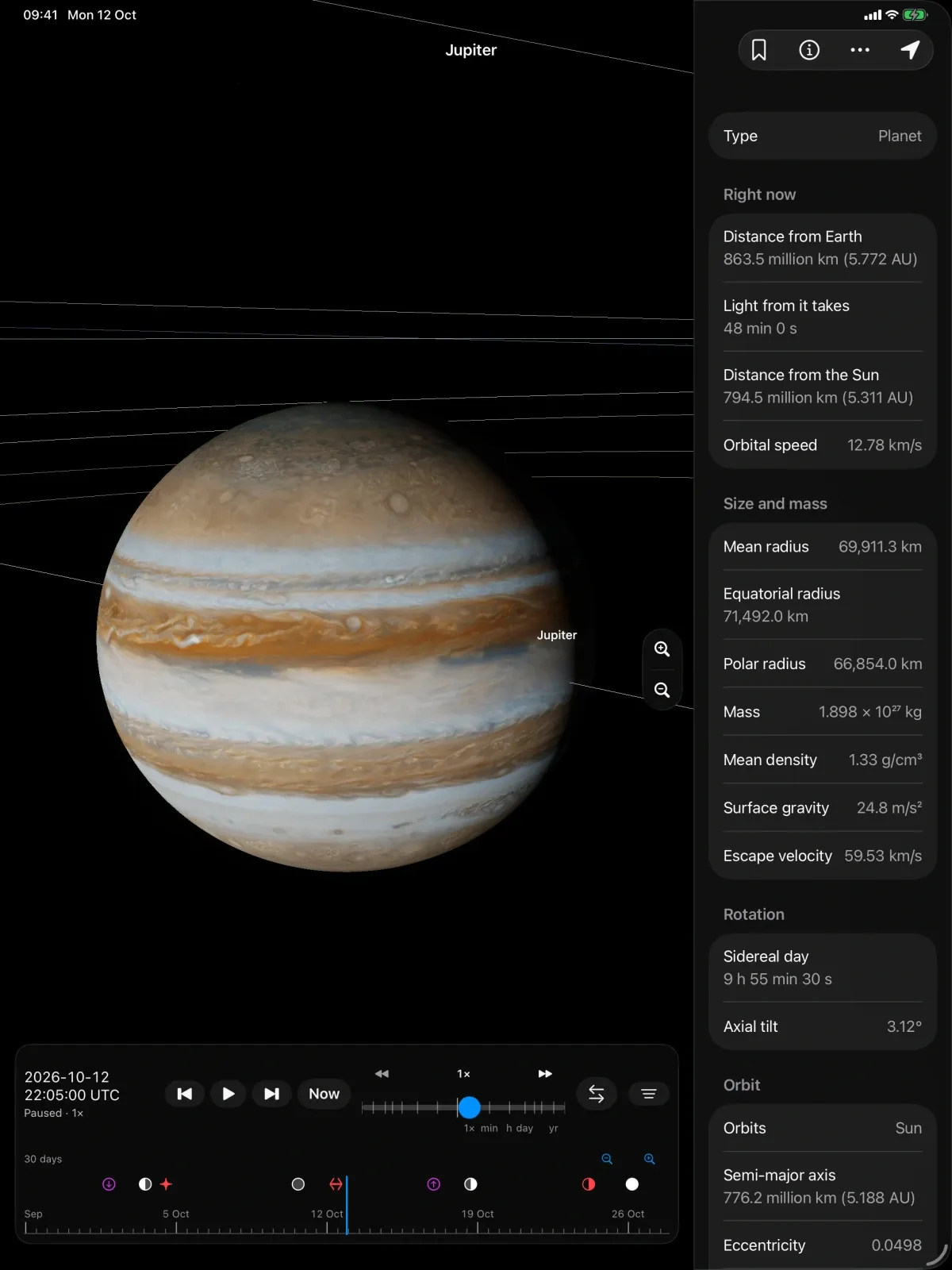Select the half-moon marker near 19 Oct
The height and width of the screenshot is (1270, 952).
(470, 1184)
